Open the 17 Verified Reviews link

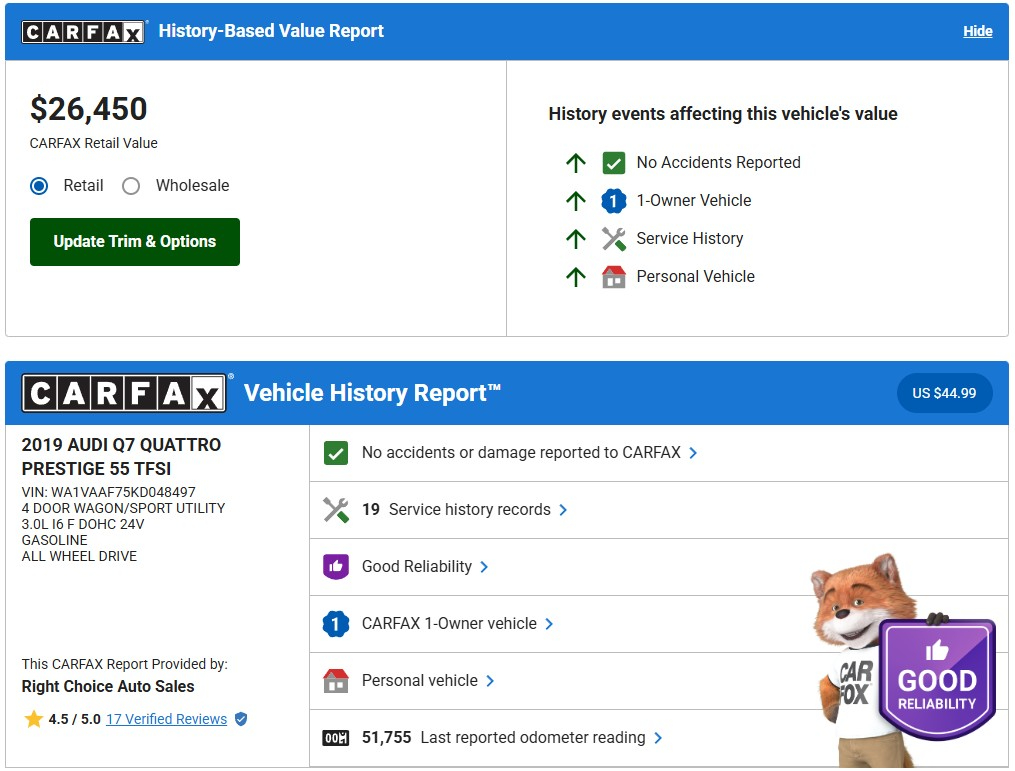point(166,719)
